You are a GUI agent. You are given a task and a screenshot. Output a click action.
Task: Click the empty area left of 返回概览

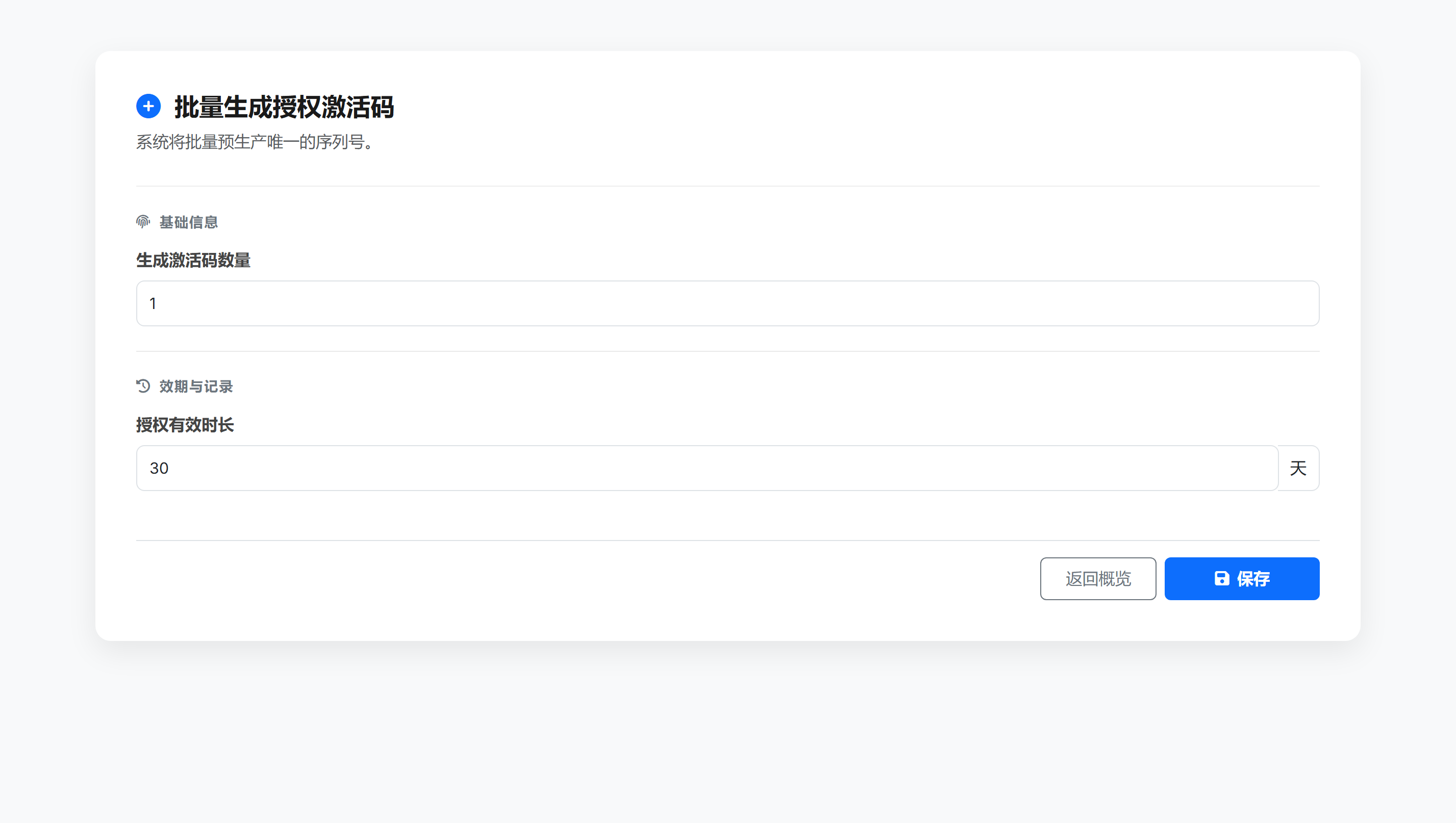tap(565, 579)
